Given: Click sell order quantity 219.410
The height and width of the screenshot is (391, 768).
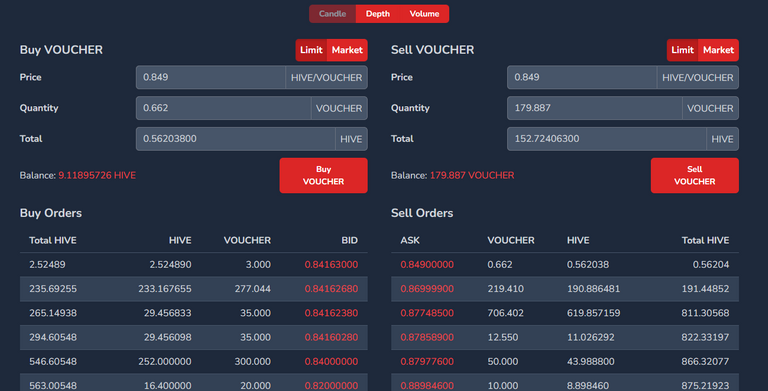Looking at the screenshot, I should click(x=505, y=289).
